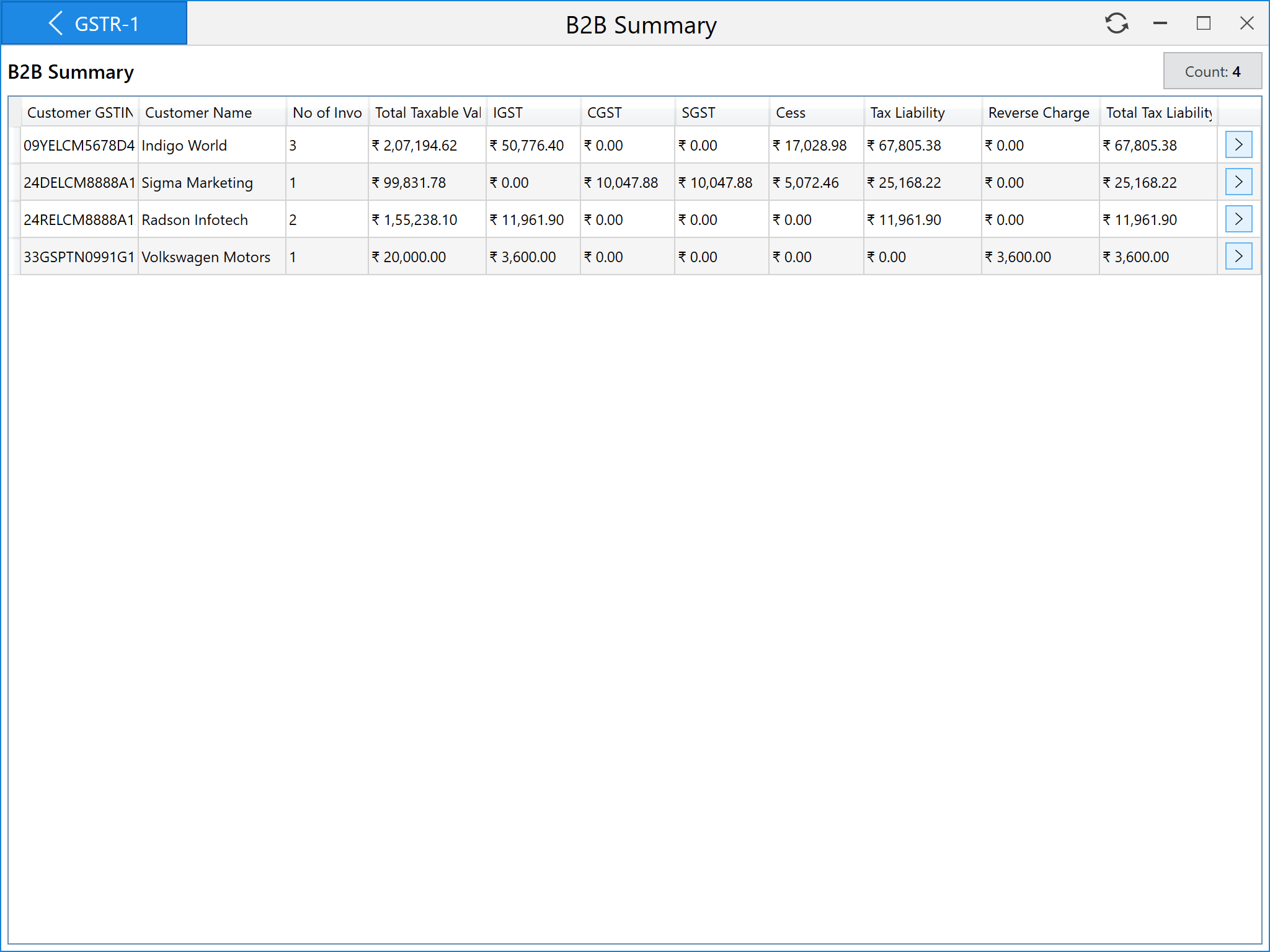Minimize the B2B Summary window
1270x952 pixels.
1160,24
